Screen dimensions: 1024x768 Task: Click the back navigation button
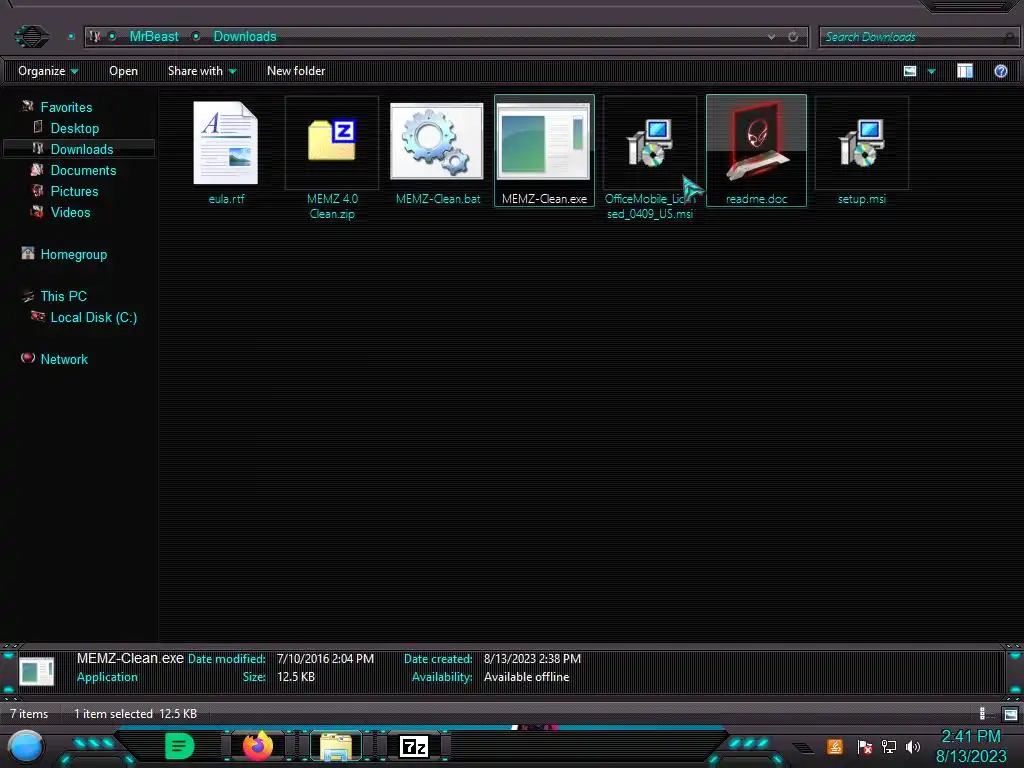[31, 36]
